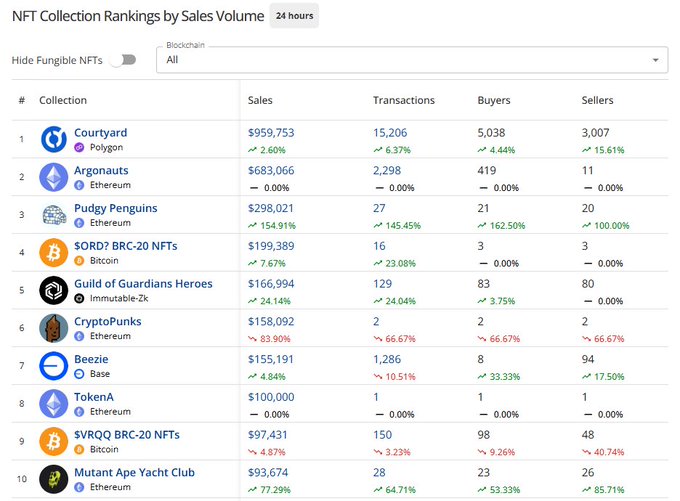Open the Courtyard collection link
680x501 pixels.
coord(101,133)
